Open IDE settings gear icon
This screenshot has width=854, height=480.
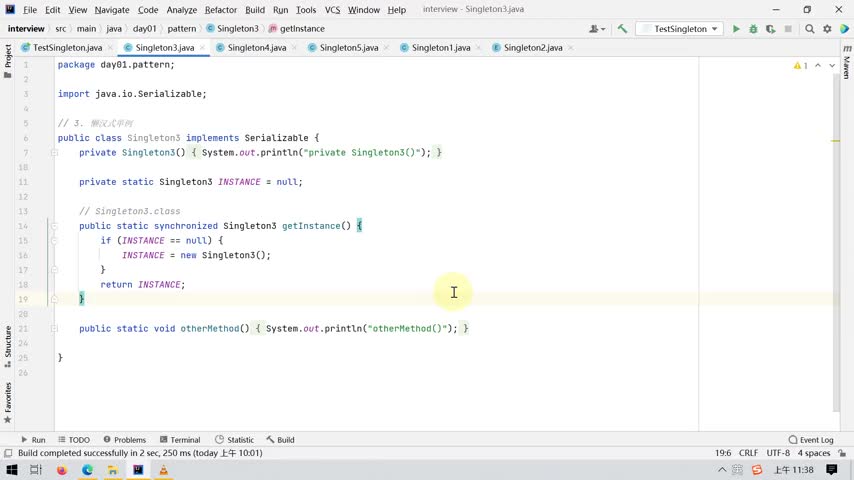pyautogui.click(x=827, y=29)
